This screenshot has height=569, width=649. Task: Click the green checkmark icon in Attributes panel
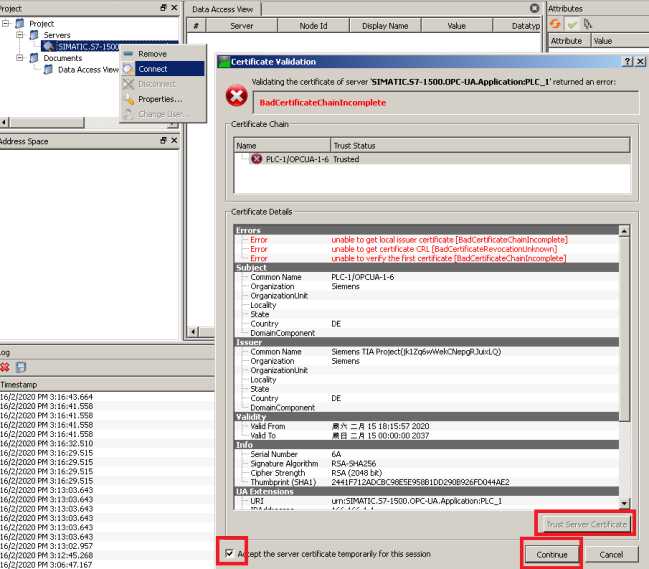tap(572, 25)
